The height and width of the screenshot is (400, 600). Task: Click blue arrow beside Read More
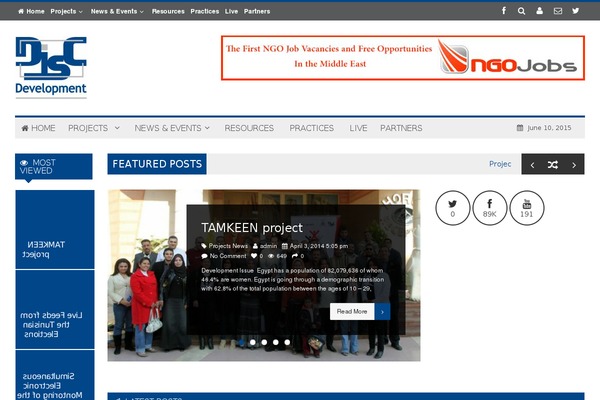(x=382, y=312)
